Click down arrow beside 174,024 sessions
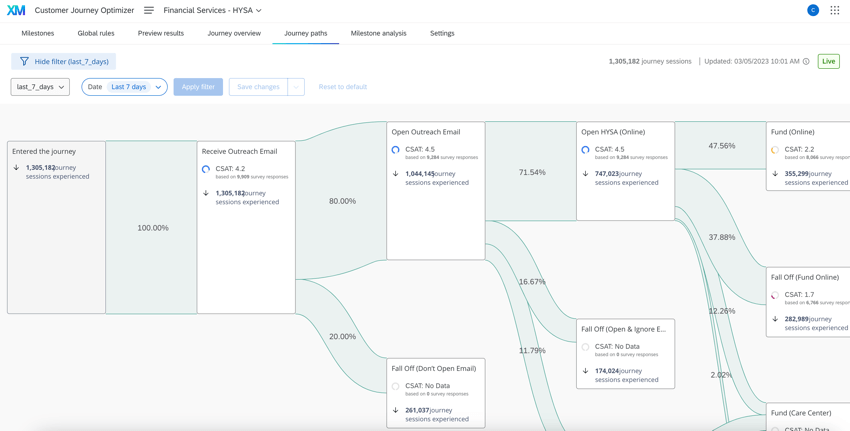This screenshot has height=431, width=850. (x=585, y=371)
